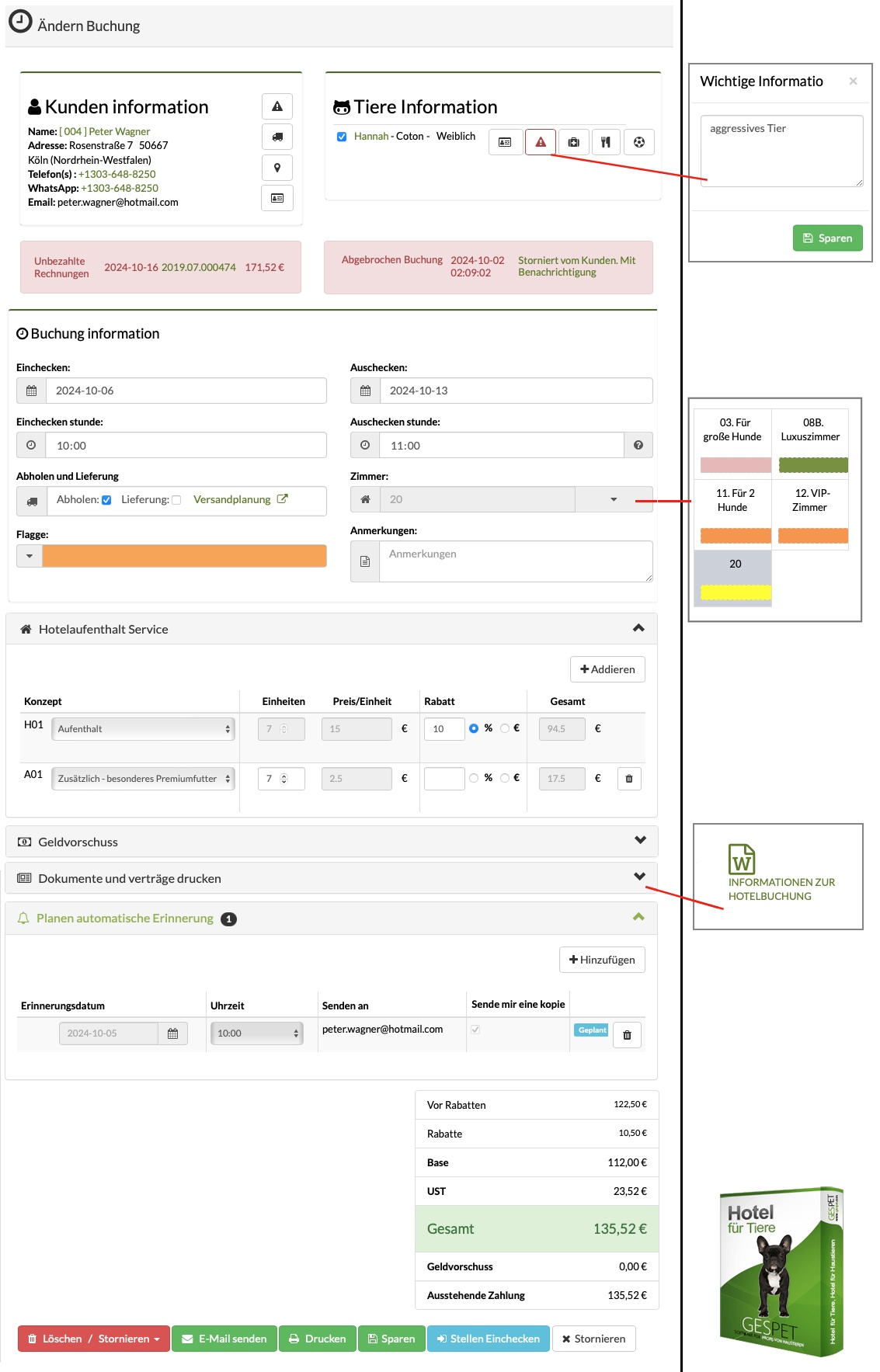Enable the Lieferung checkbox

point(176,500)
